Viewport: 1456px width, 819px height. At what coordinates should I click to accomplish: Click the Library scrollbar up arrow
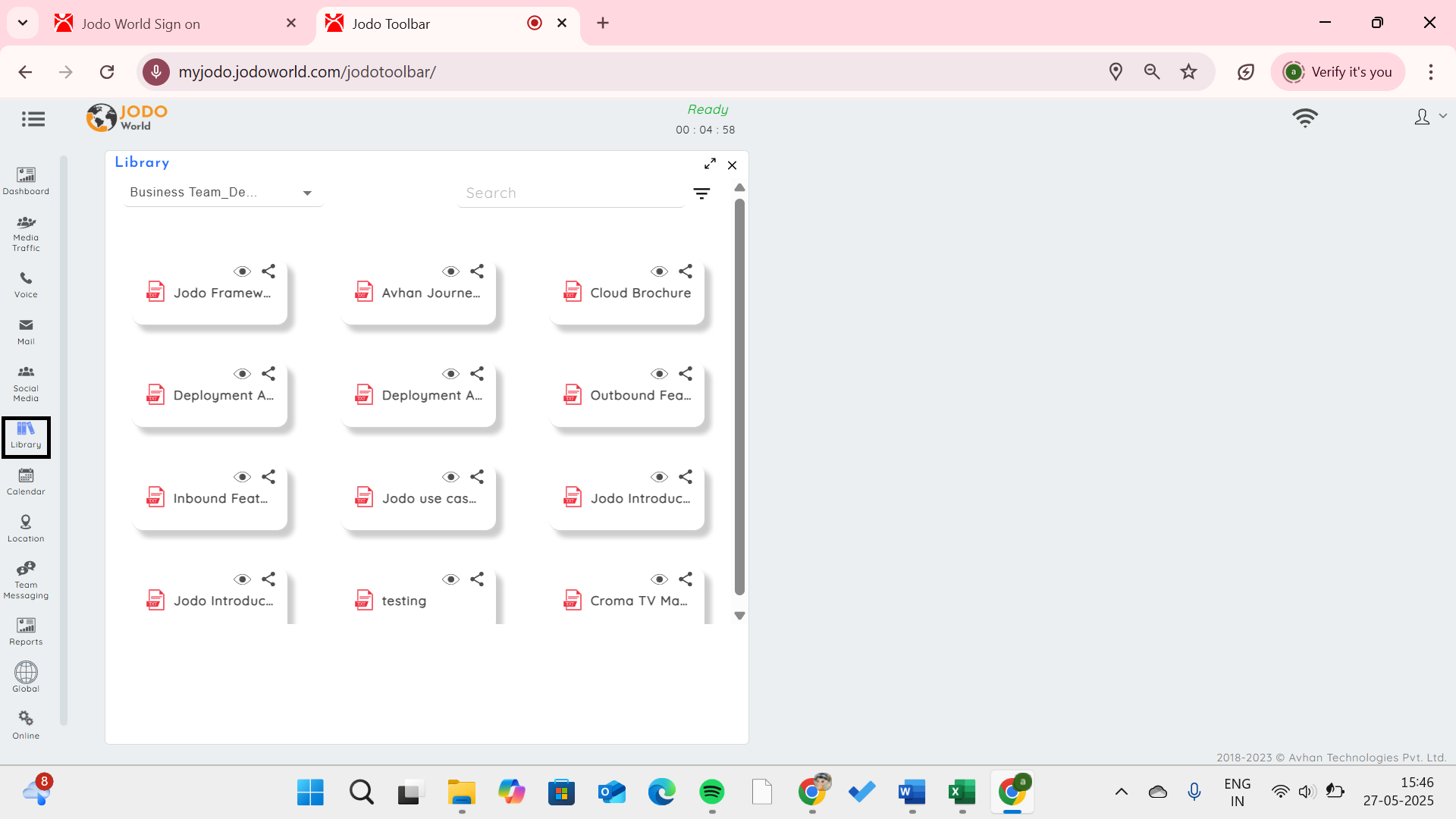[x=739, y=187]
